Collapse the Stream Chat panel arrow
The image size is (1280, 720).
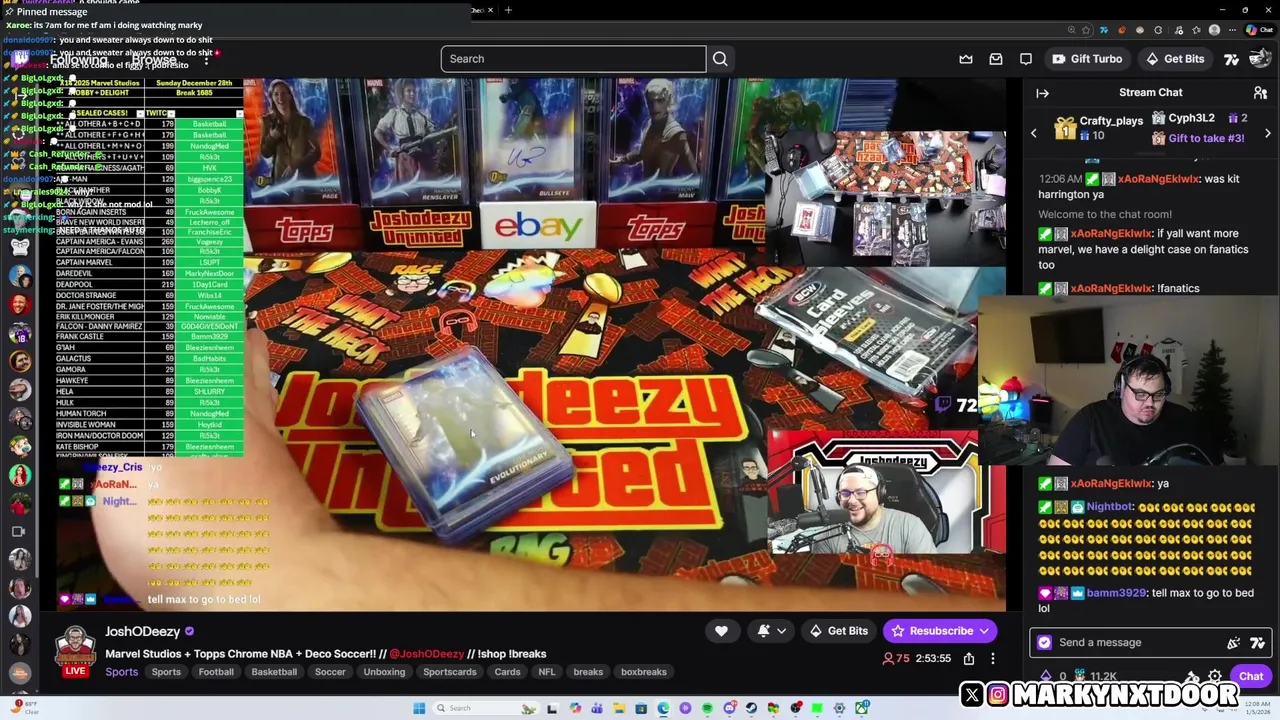pyautogui.click(x=1043, y=93)
